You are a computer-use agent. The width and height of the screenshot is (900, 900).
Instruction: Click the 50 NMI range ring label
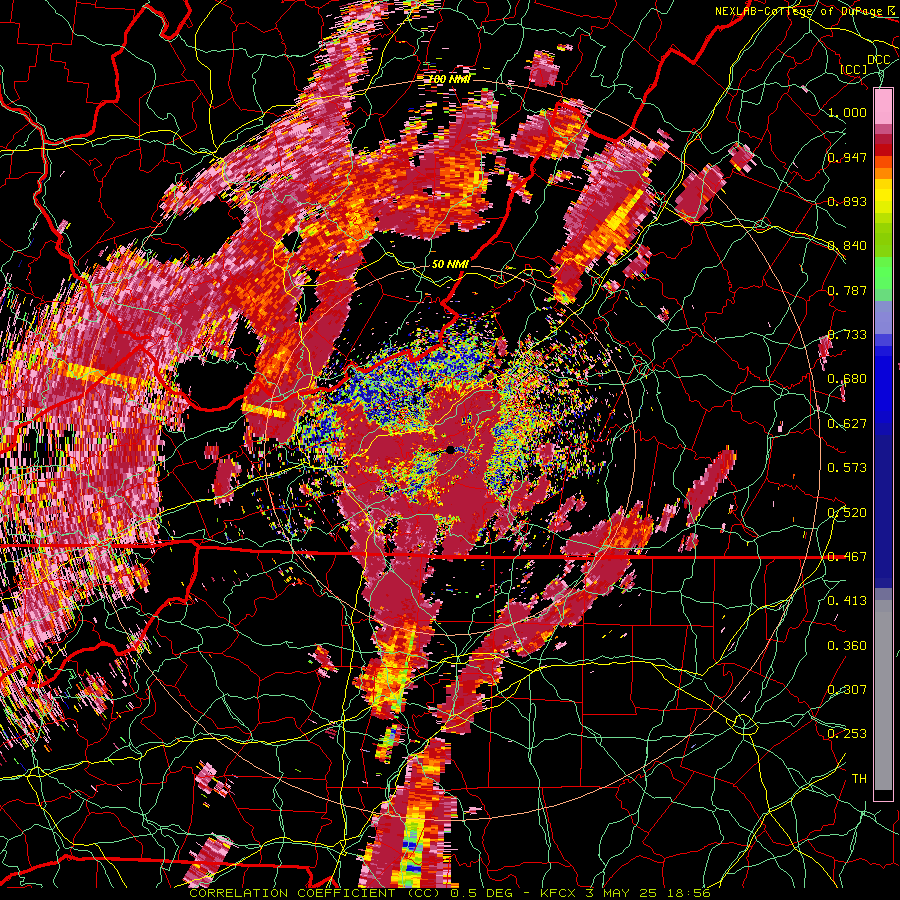pyautogui.click(x=450, y=265)
